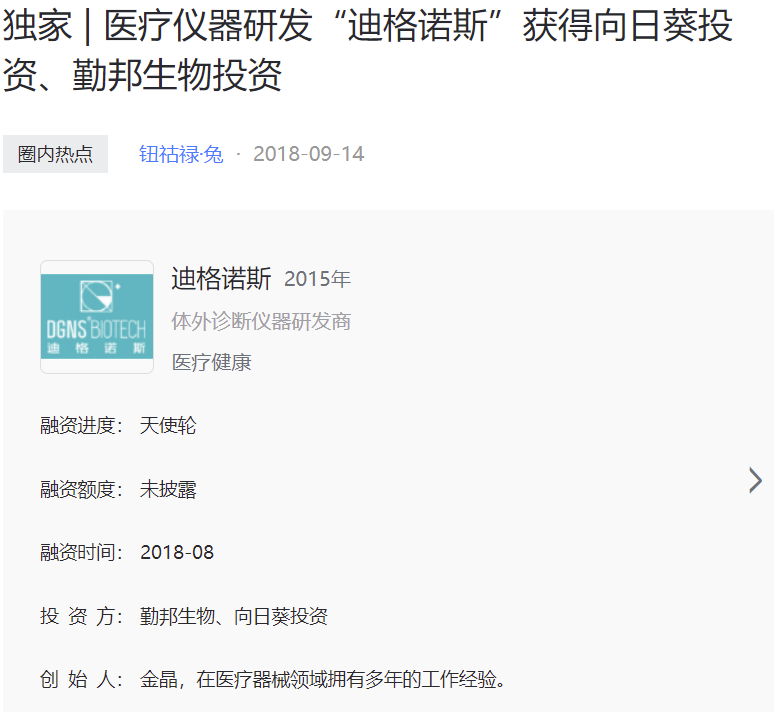The width and height of the screenshot is (774, 712).
Task: Open the 圈内热点 category tag
Action: [55, 154]
